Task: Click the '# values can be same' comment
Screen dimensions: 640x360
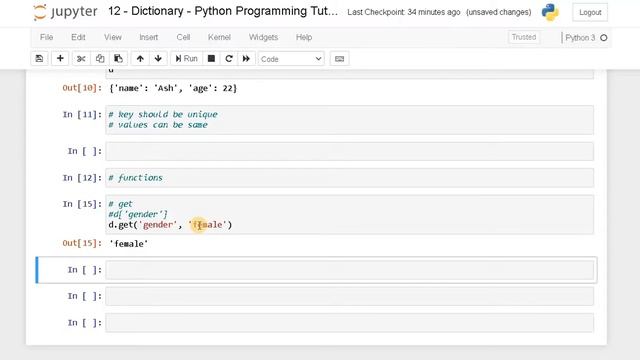Action: (x=158, y=125)
